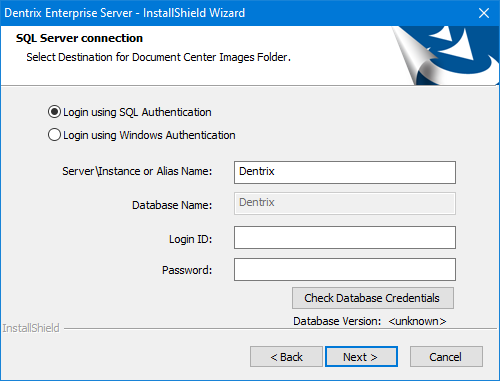The image size is (500, 381).
Task: Click Check Database Credentials button
Action: click(373, 298)
